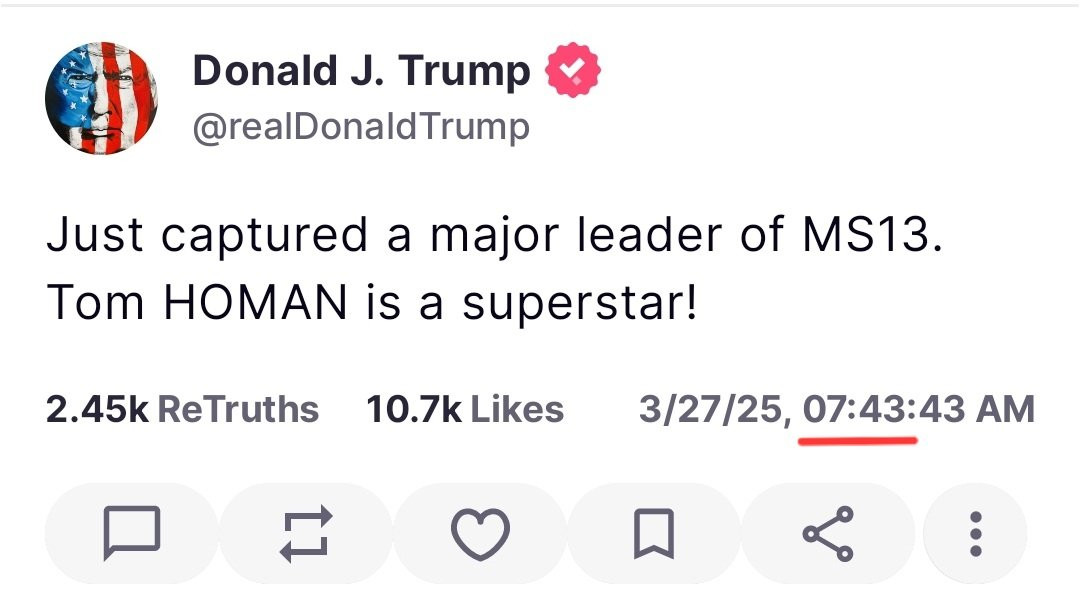Screen dimensions: 1080x614
Task: Click the 3/27/25 post date
Action: tap(714, 409)
